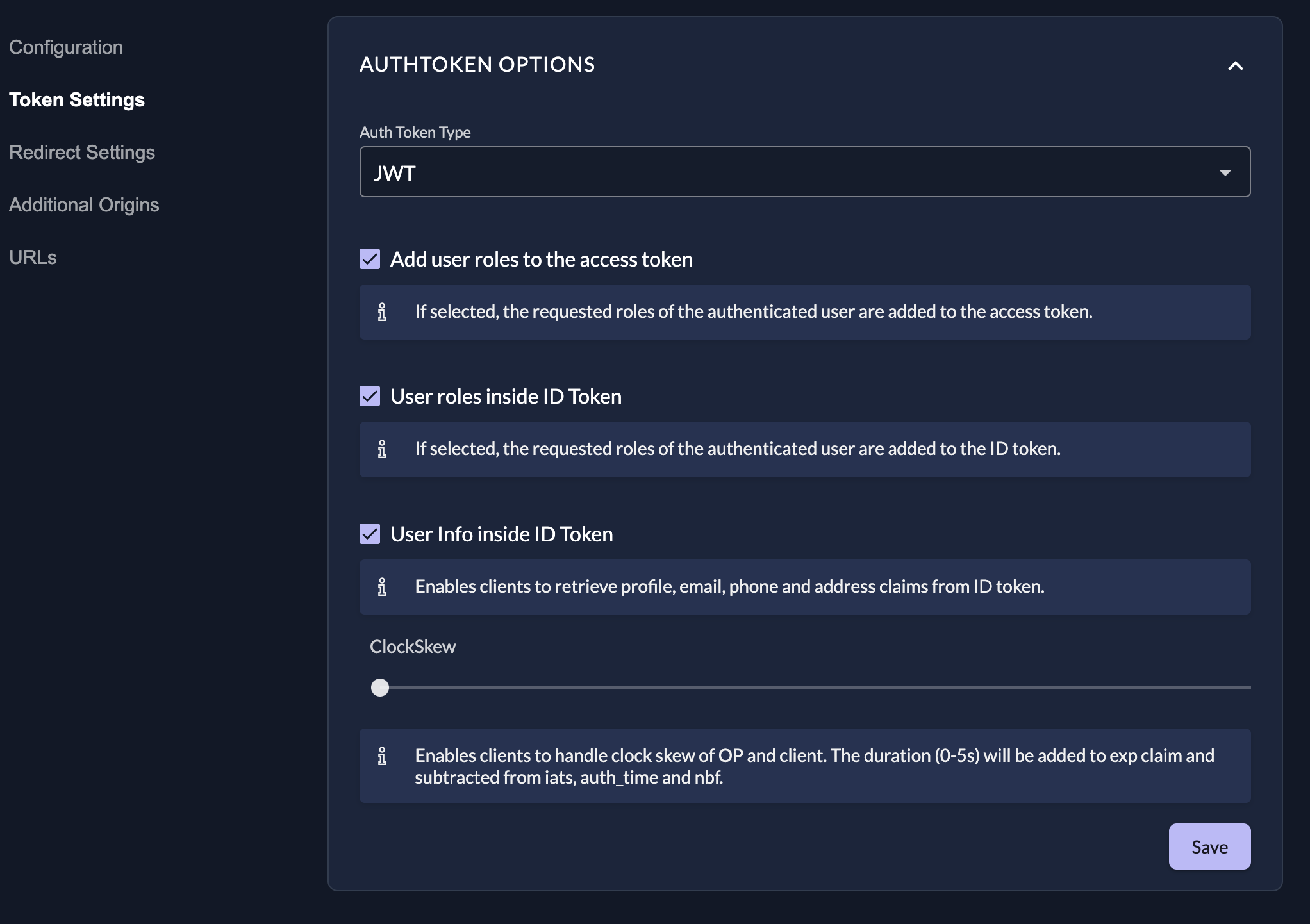Collapse the Authtoken Options panel chevron
Screen dimensions: 1310x924
1235,65
